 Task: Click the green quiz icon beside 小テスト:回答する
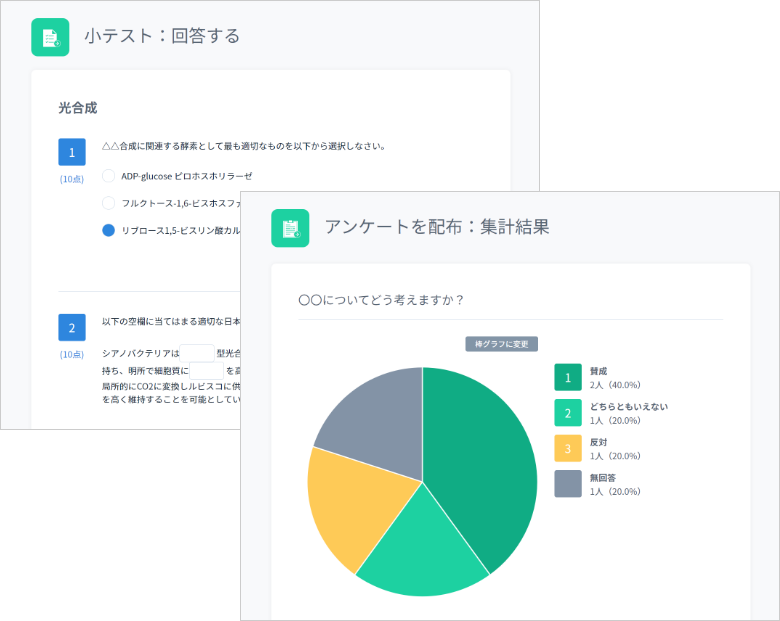[50, 37]
